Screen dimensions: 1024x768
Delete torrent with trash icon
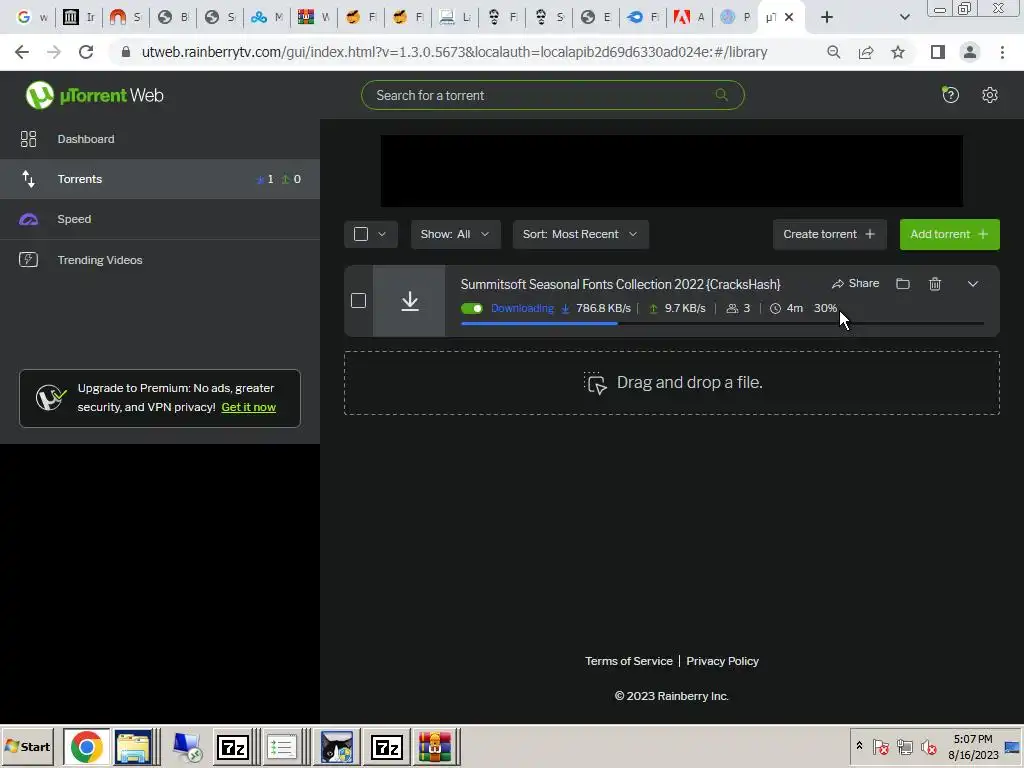click(x=935, y=283)
